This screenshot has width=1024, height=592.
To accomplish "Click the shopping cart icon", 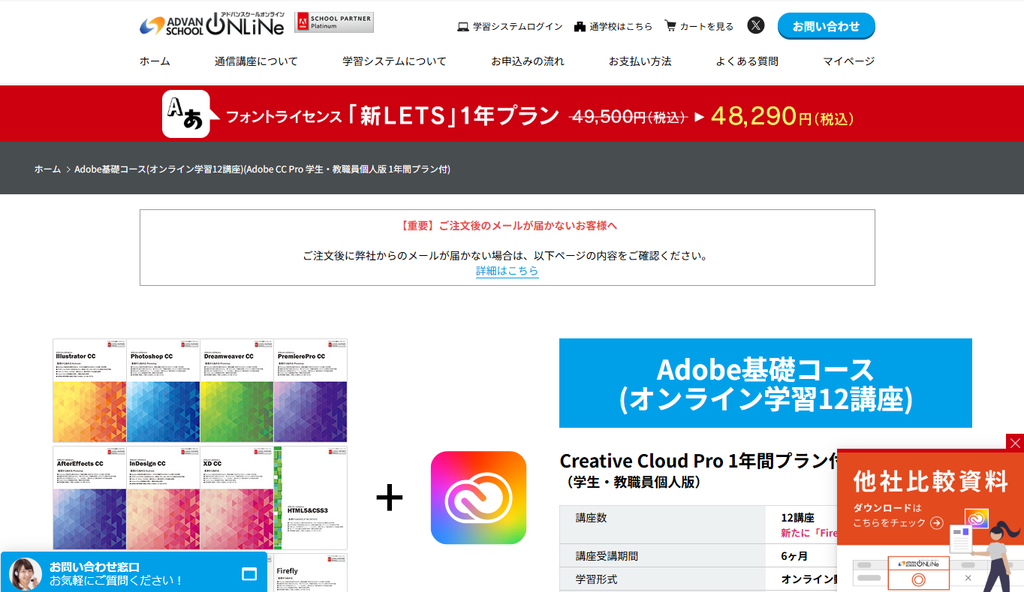I will (x=670, y=26).
